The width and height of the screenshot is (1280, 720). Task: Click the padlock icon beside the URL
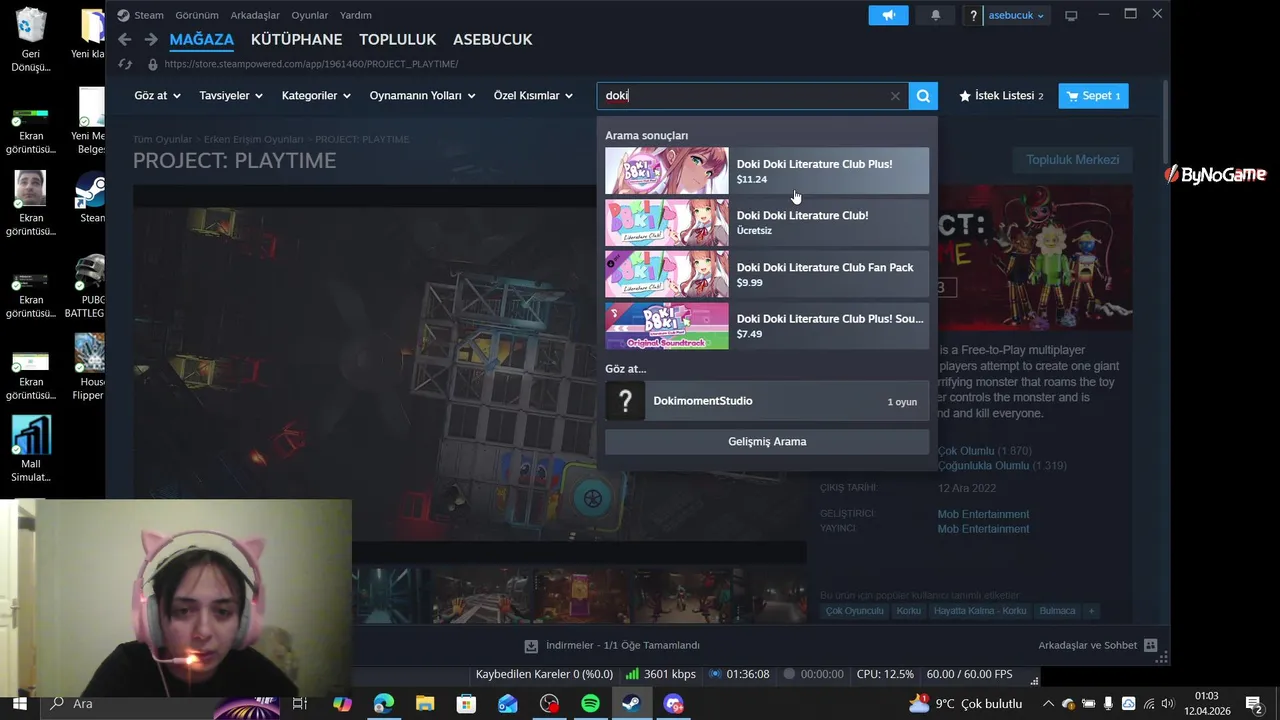(x=152, y=64)
